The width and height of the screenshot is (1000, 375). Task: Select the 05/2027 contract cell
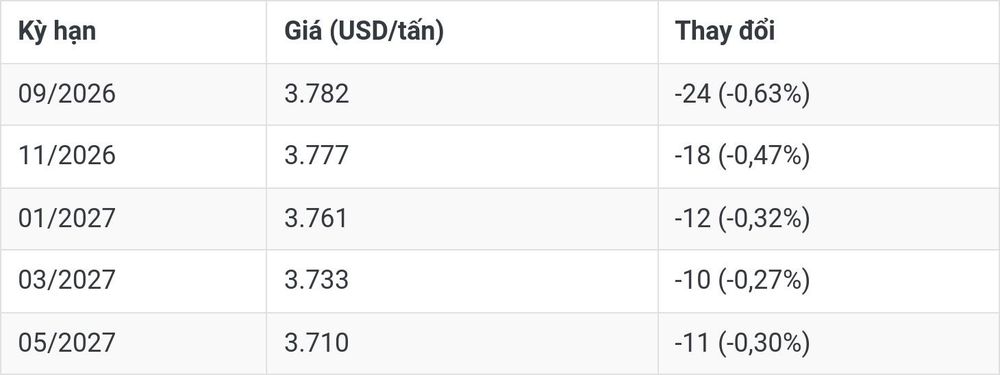pos(67,342)
